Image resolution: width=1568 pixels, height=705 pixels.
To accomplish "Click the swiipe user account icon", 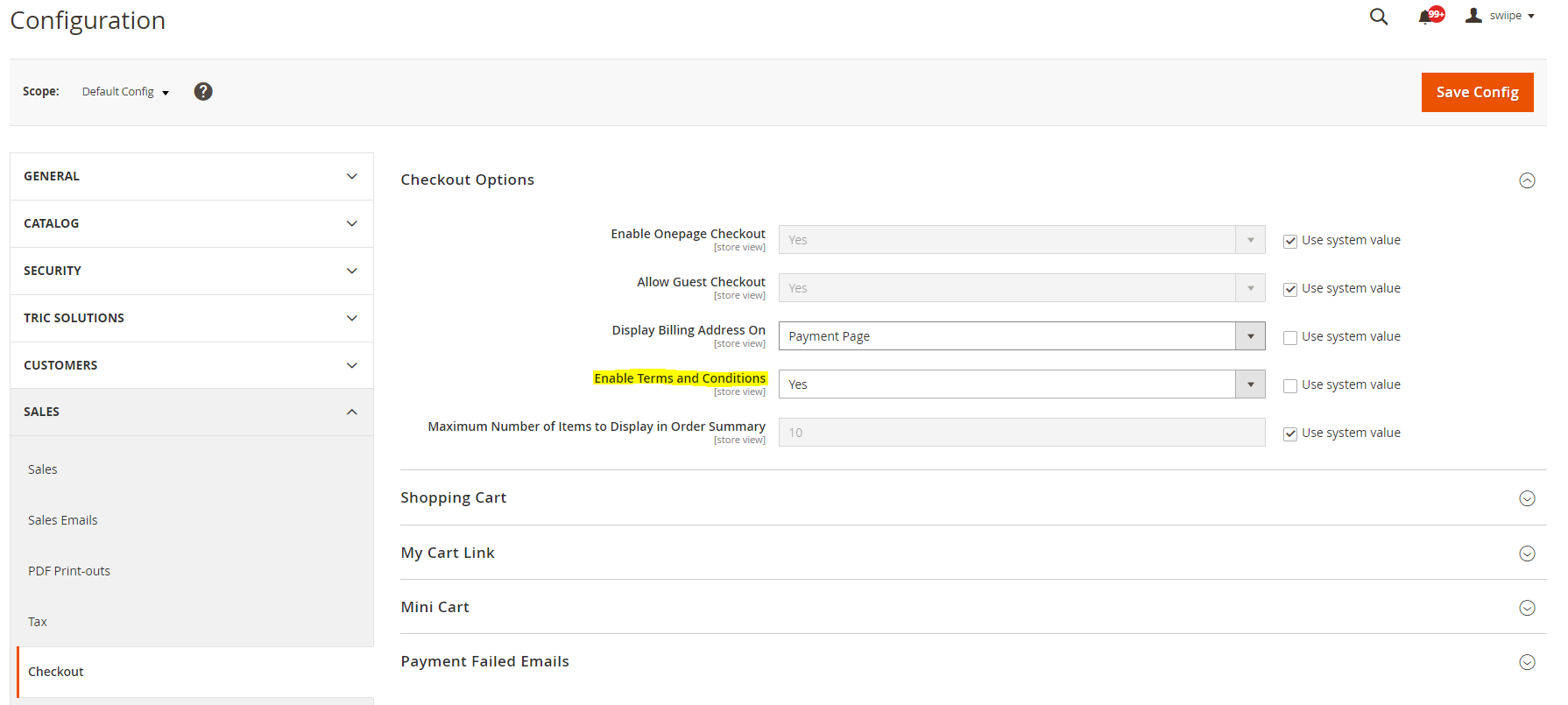I will (x=1474, y=16).
